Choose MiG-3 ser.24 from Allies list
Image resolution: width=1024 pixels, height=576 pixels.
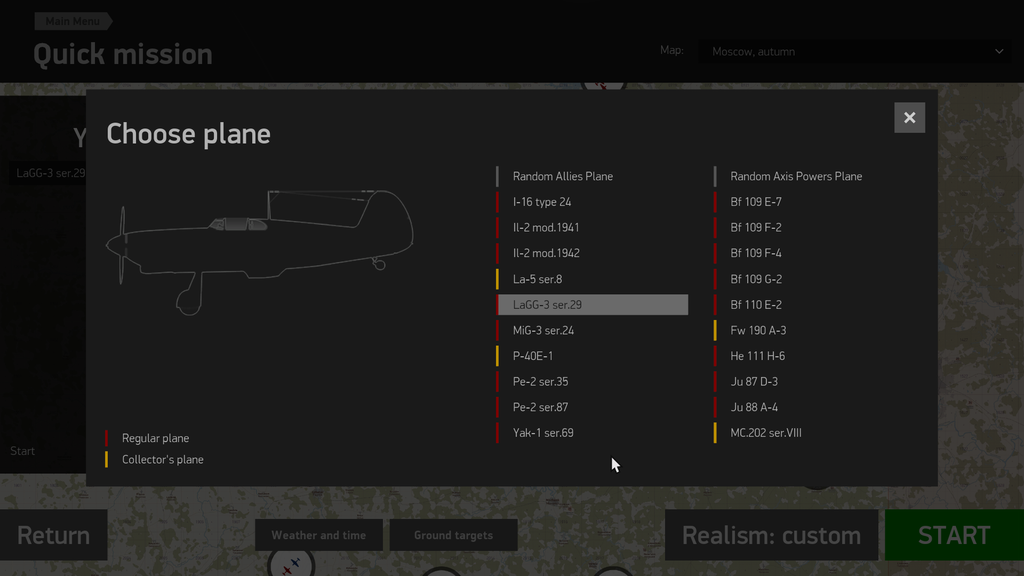pyautogui.click(x=543, y=331)
